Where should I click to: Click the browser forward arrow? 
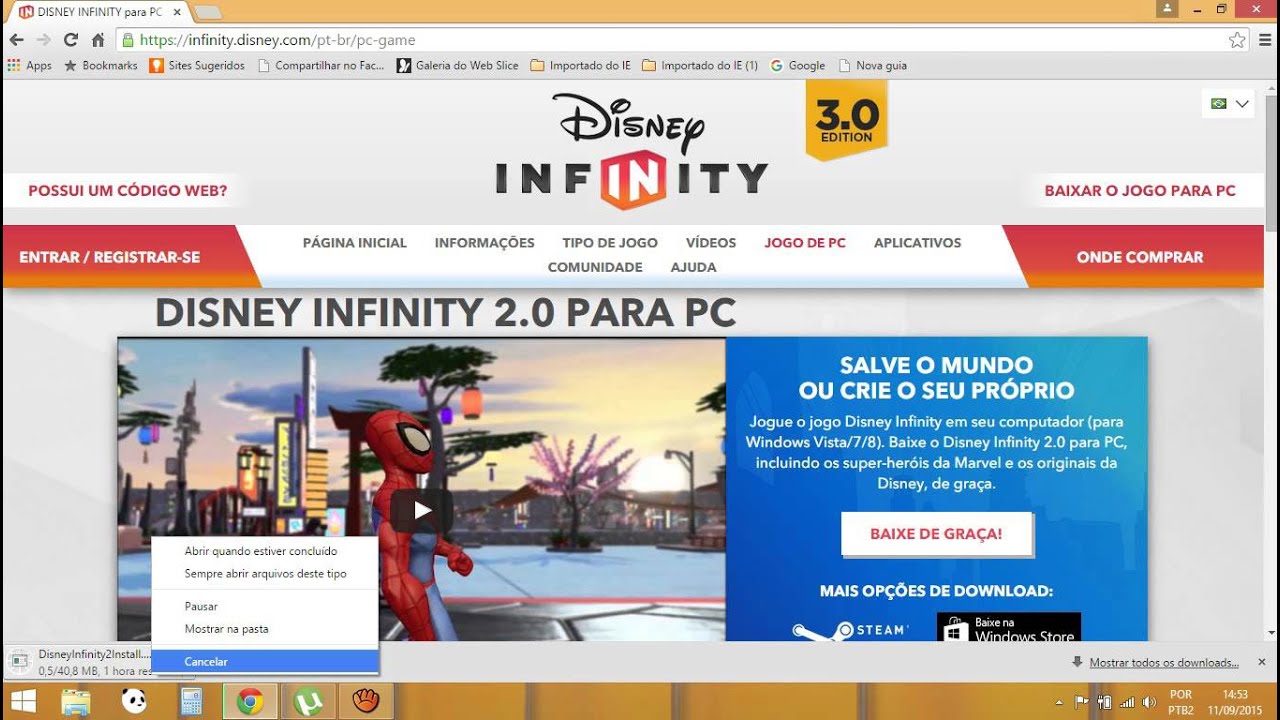43,40
